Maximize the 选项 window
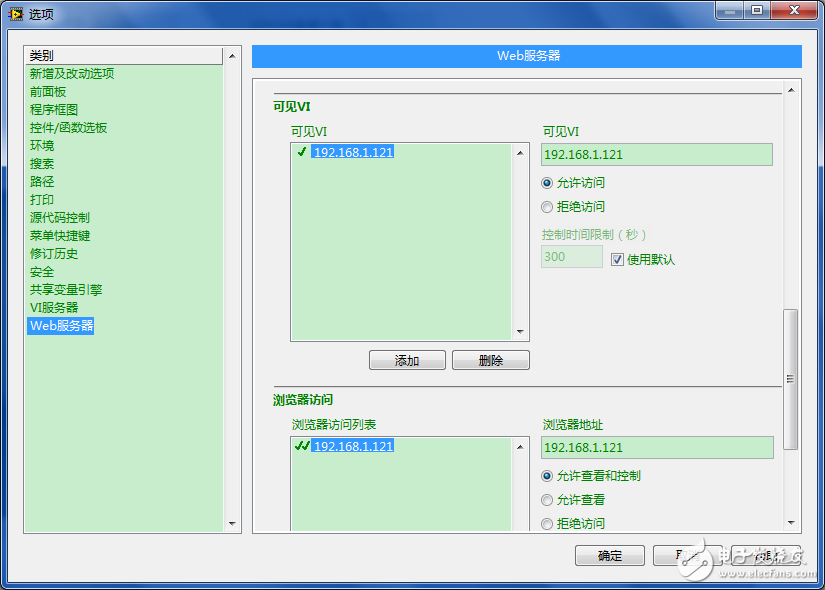825x590 pixels. [x=757, y=11]
